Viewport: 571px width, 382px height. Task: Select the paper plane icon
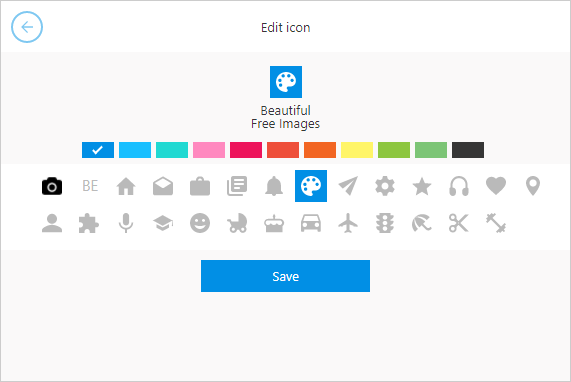point(348,186)
